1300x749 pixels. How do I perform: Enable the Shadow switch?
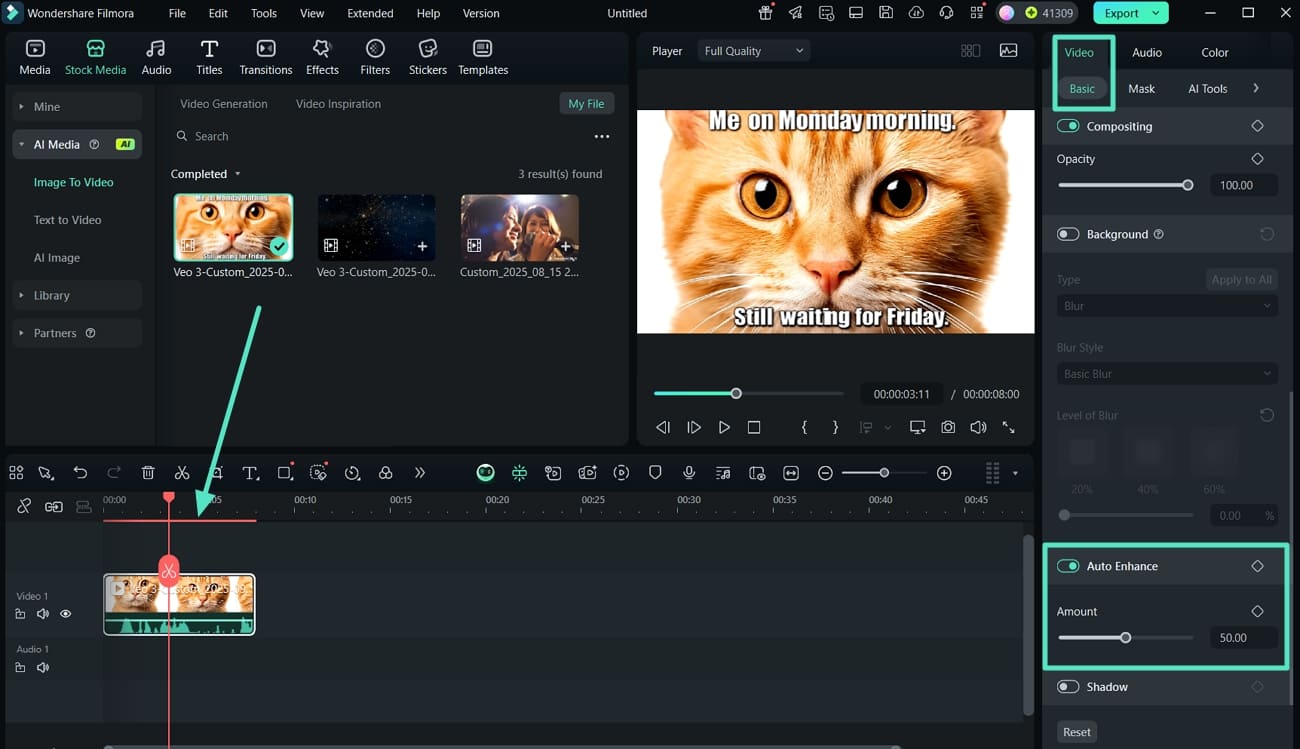(1068, 687)
